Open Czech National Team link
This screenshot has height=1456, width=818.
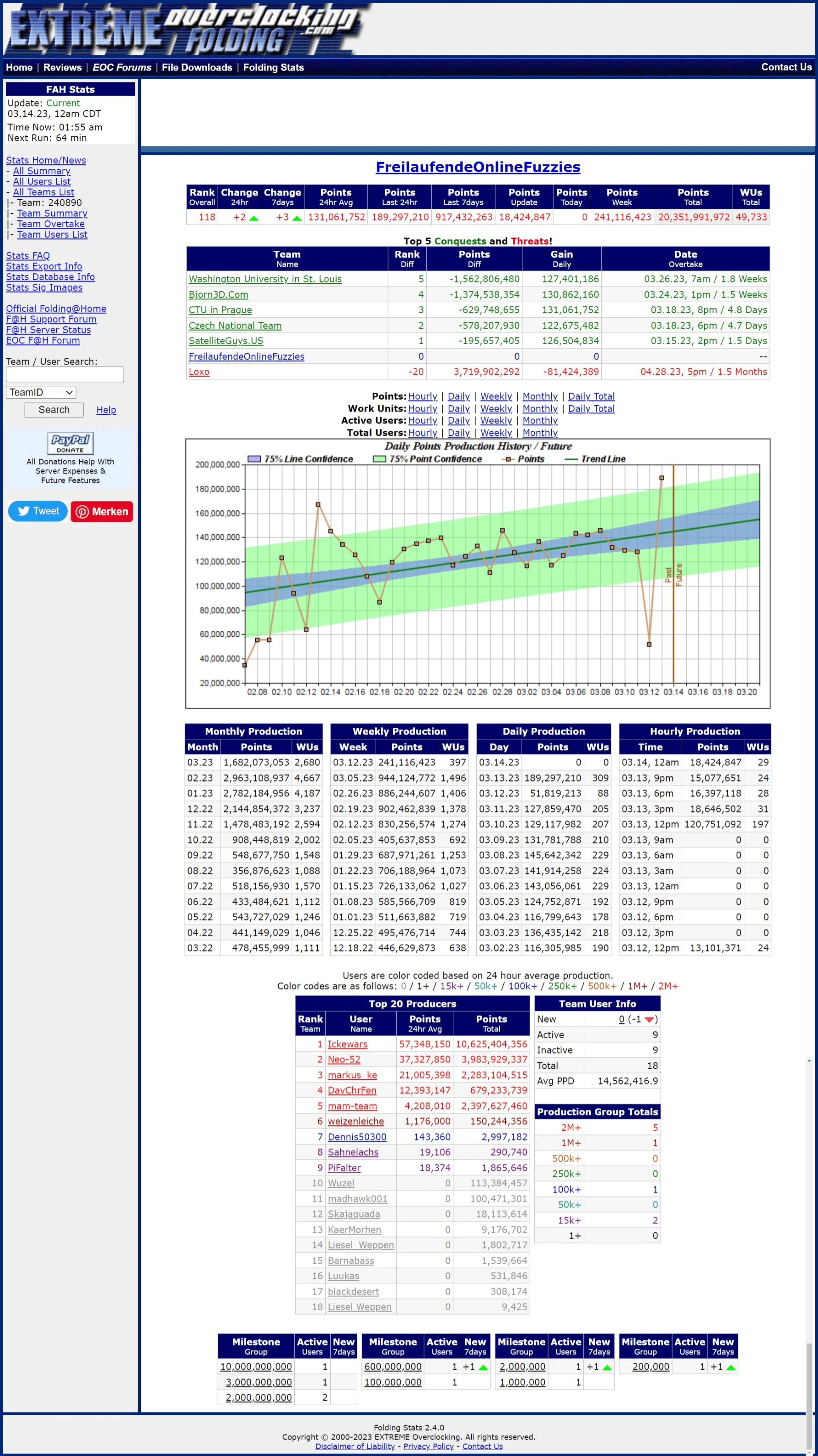pyautogui.click(x=235, y=325)
